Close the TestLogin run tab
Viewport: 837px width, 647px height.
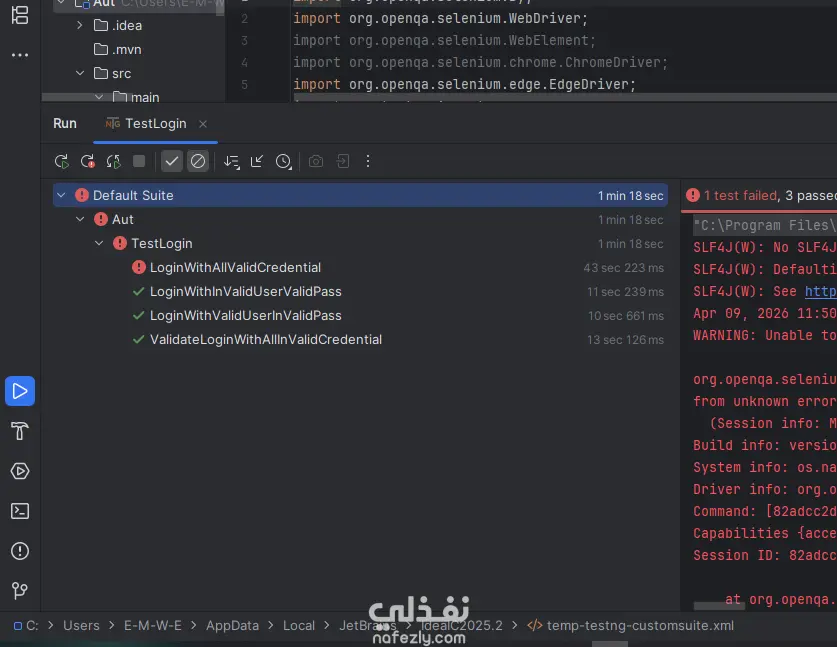[203, 124]
